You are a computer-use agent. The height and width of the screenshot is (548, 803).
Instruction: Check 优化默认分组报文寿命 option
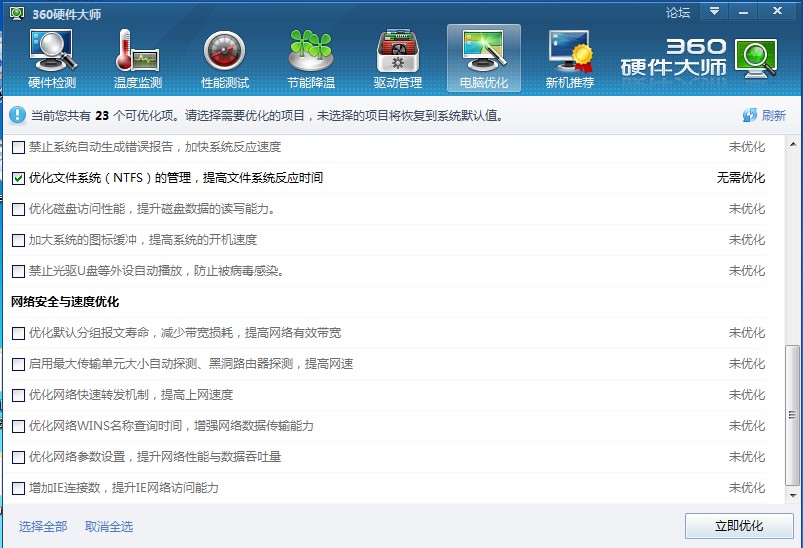pyautogui.click(x=18, y=333)
